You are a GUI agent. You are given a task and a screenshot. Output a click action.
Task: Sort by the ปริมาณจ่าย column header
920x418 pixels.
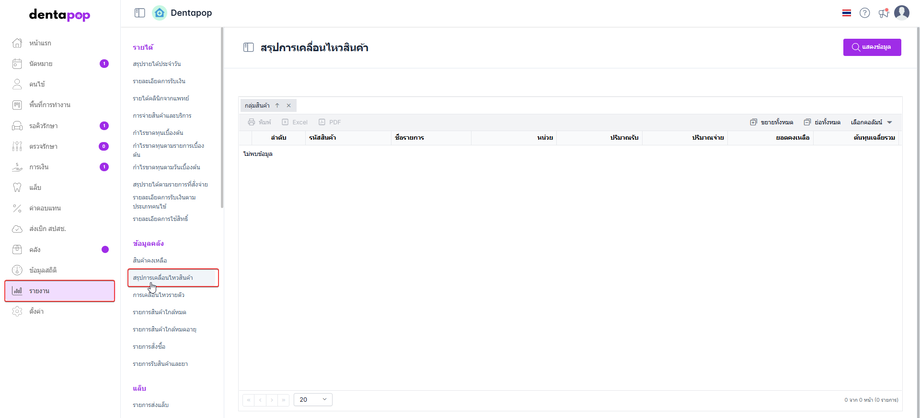tap(685, 138)
